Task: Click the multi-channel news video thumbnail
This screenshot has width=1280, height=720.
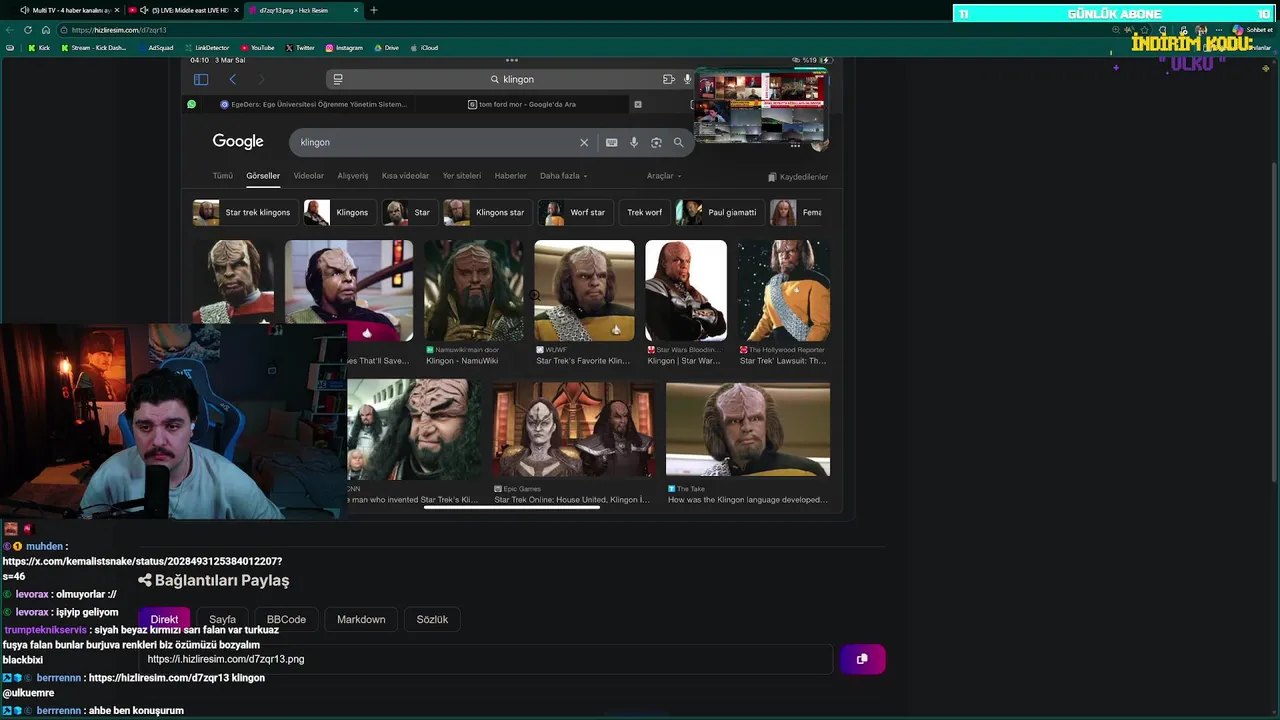Action: [x=760, y=107]
